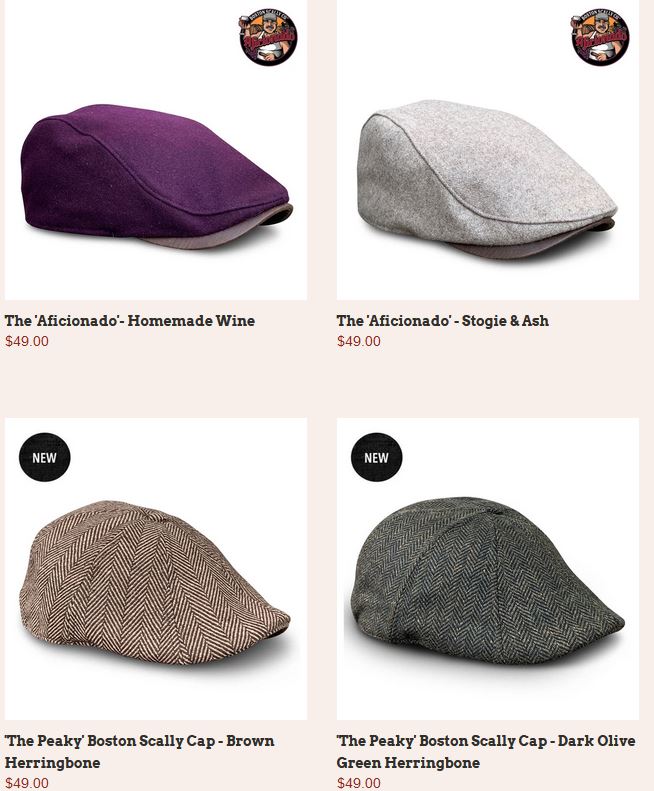Select the word 'Herringbone' under brown cap
The height and width of the screenshot is (791, 654).
[x=52, y=762]
